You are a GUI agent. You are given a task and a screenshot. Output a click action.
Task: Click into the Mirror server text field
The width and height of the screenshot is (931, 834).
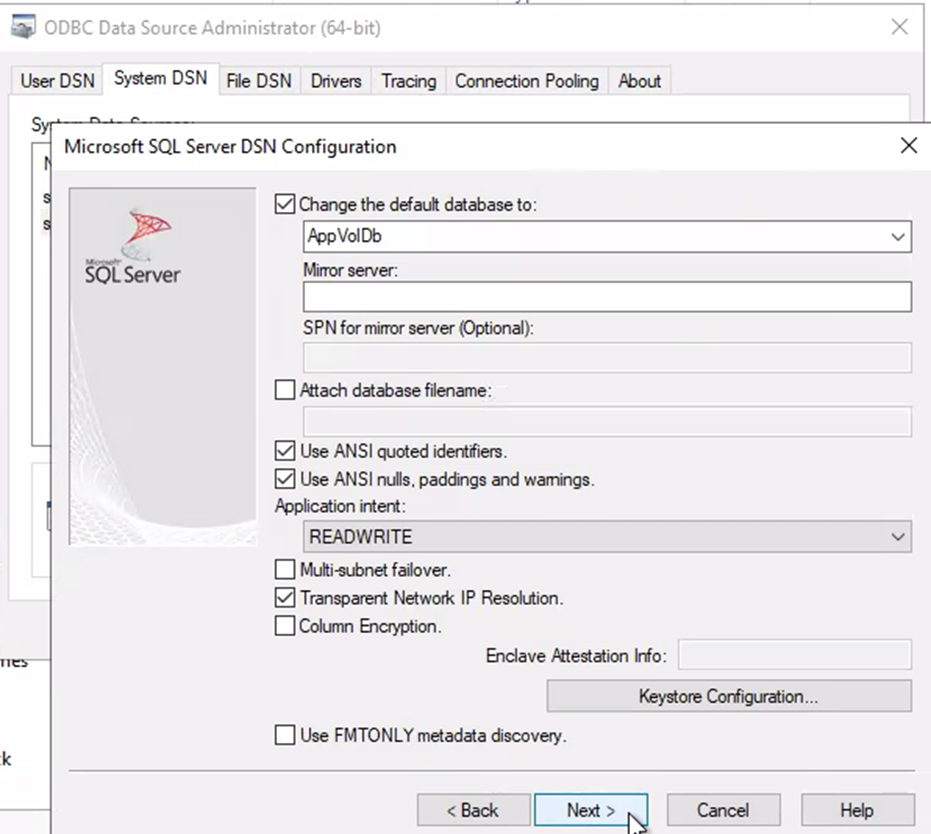tap(606, 297)
